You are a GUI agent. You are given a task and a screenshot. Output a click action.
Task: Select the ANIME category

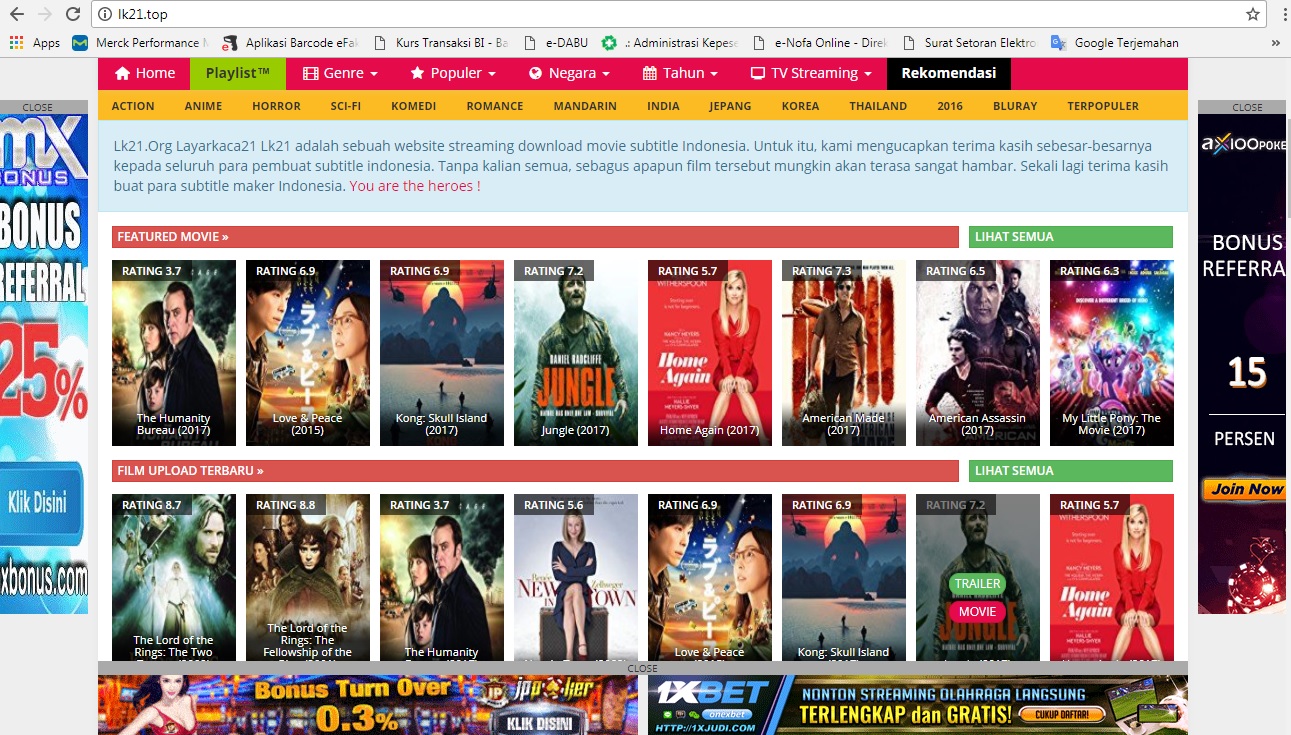click(x=203, y=106)
